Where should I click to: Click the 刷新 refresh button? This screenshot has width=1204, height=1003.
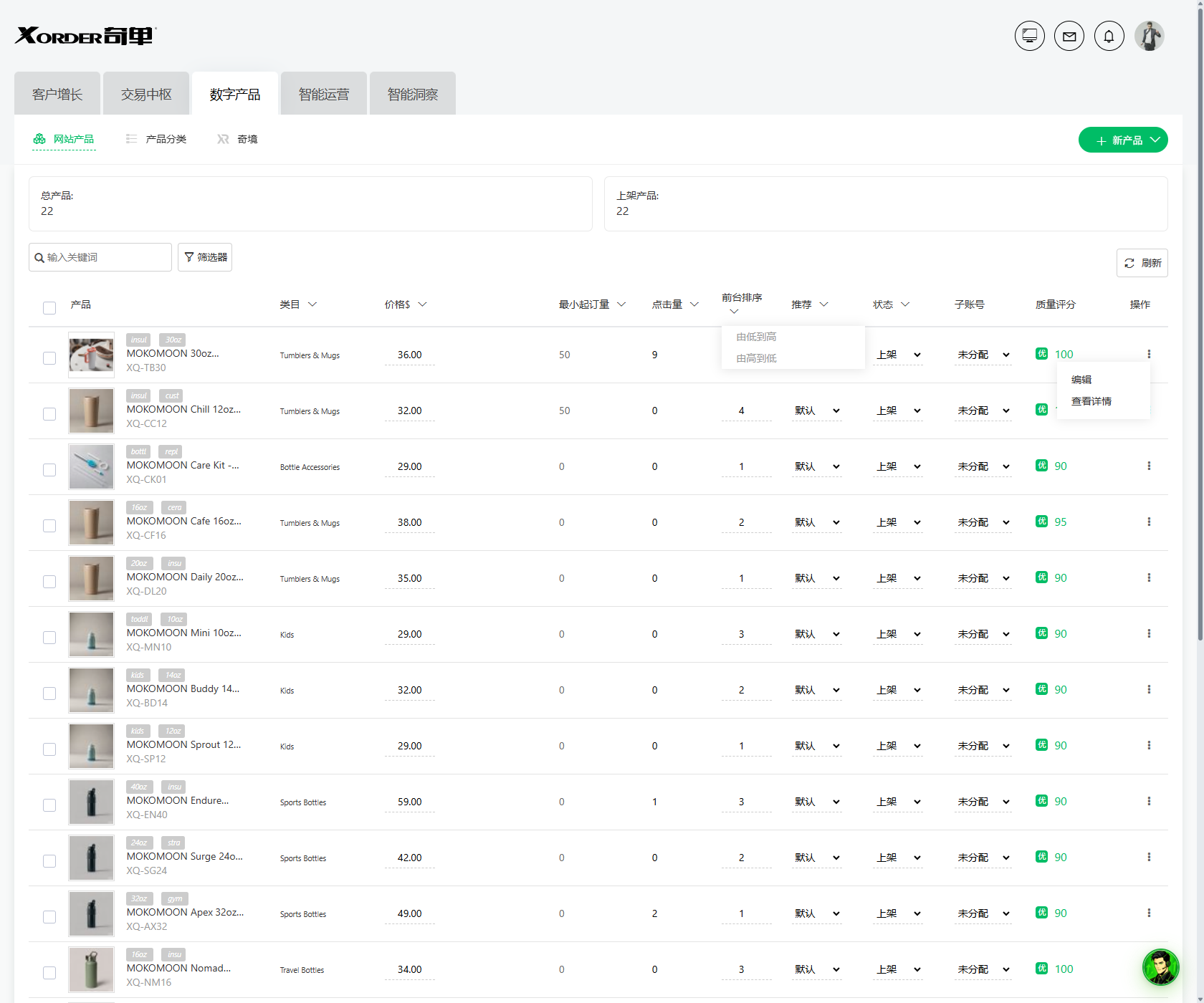1142,263
